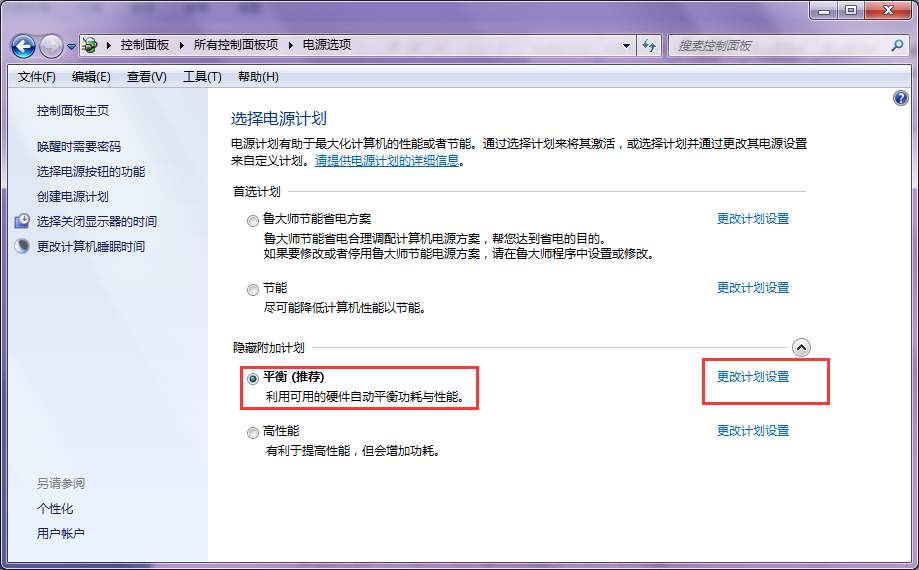Select the 节能 power plan radio button
The image size is (919, 570).
[x=253, y=290]
